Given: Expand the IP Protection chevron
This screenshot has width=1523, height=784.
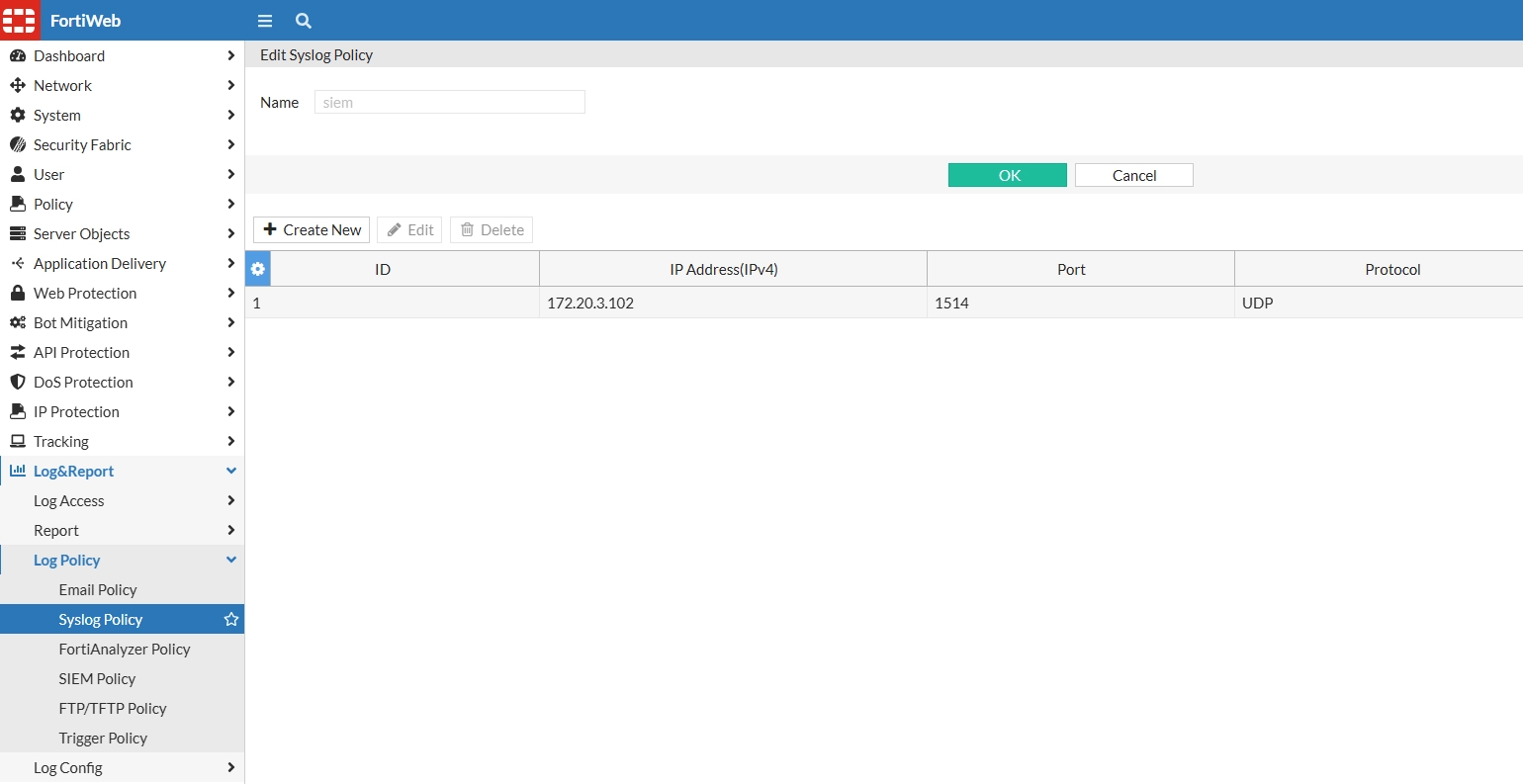Looking at the screenshot, I should pyautogui.click(x=230, y=412).
